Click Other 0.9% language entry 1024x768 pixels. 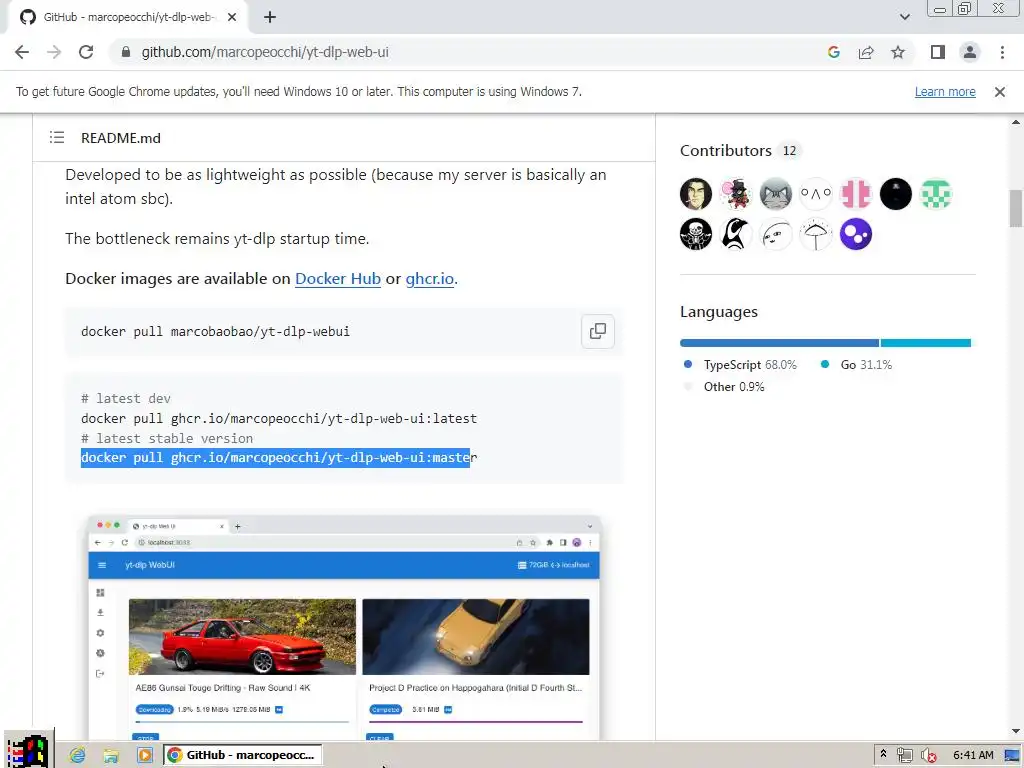(724, 387)
